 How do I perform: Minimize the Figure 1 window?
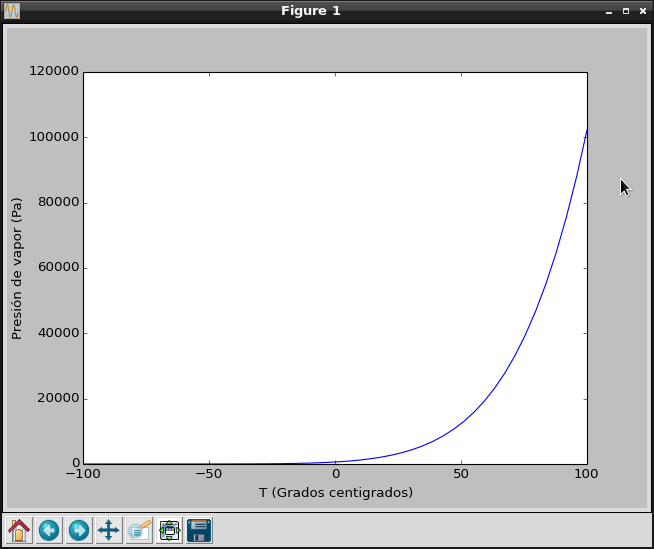tap(608, 11)
